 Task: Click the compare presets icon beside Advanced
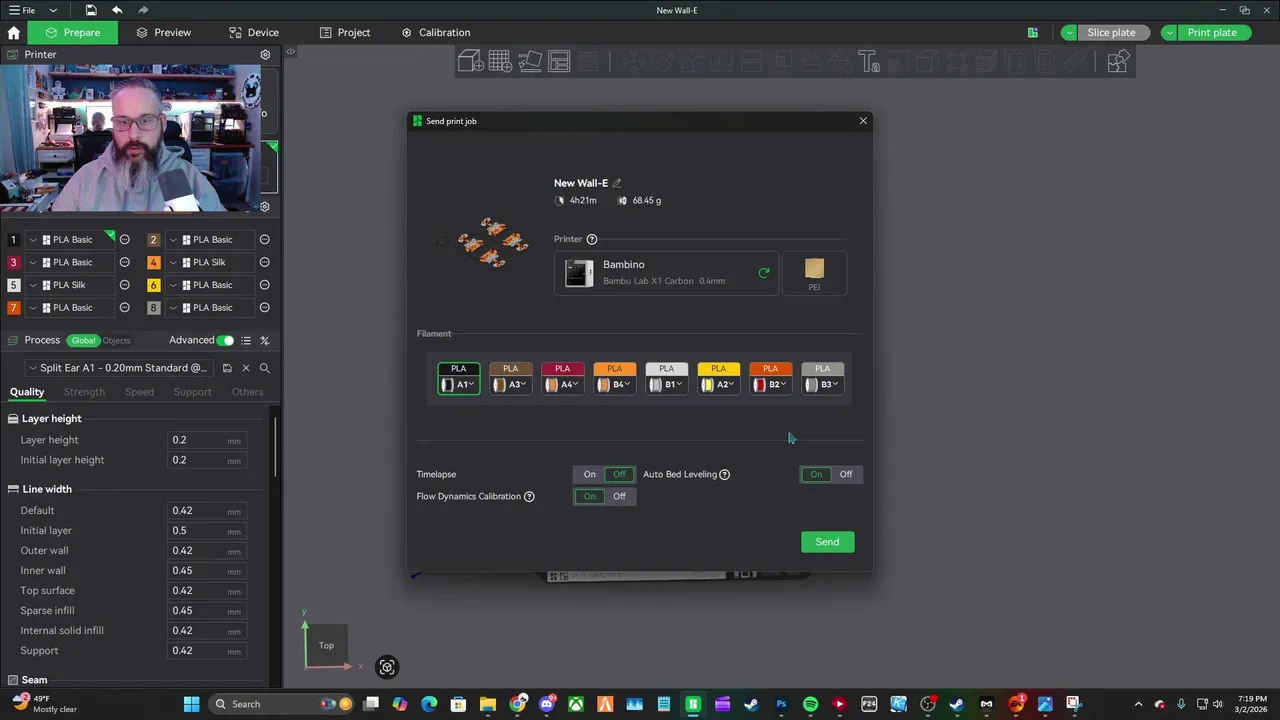(264, 340)
